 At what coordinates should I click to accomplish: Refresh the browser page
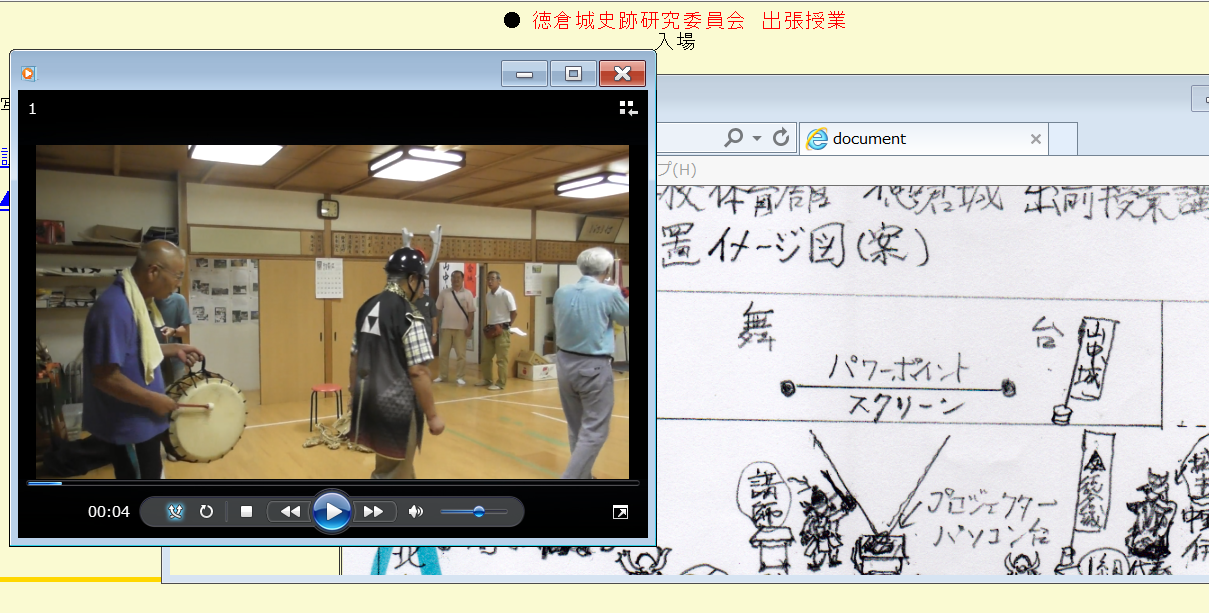[781, 138]
